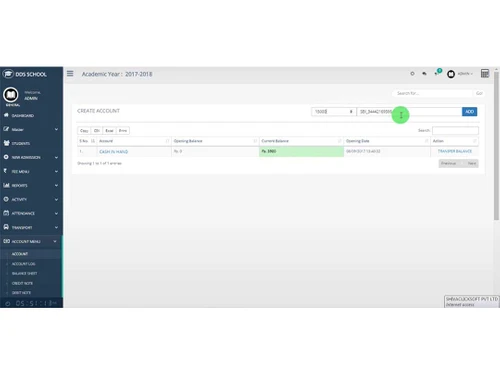500x375 pixels.
Task: Click the Fee Menu rupee icon
Action: [5, 171]
